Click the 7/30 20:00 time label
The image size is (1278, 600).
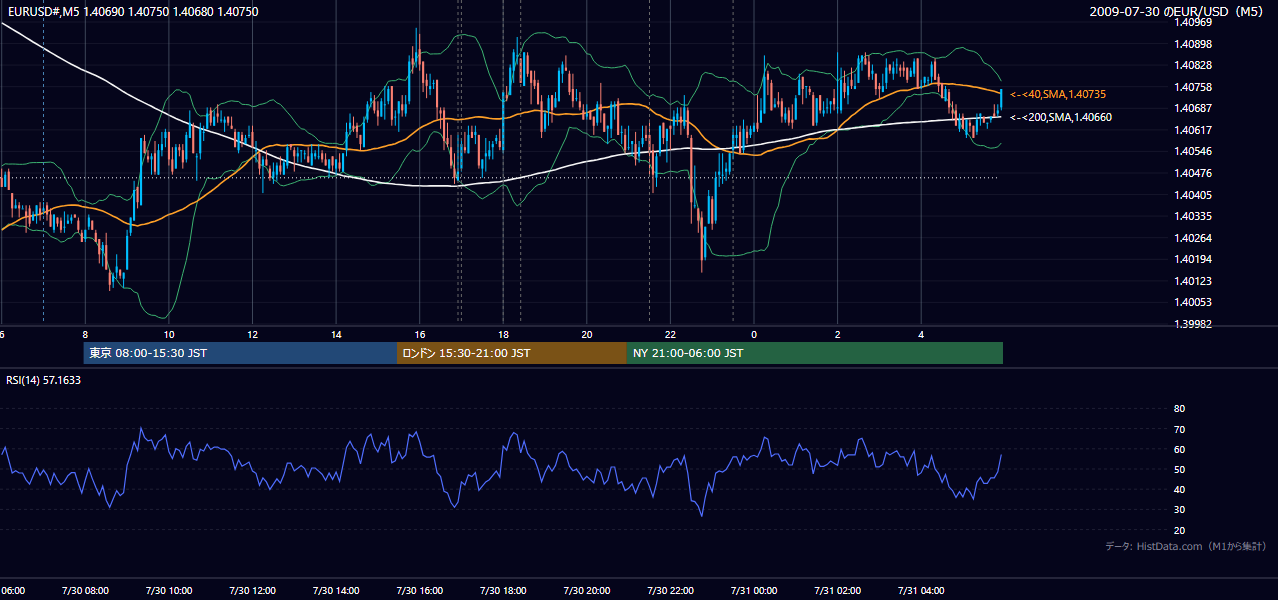coord(587,591)
